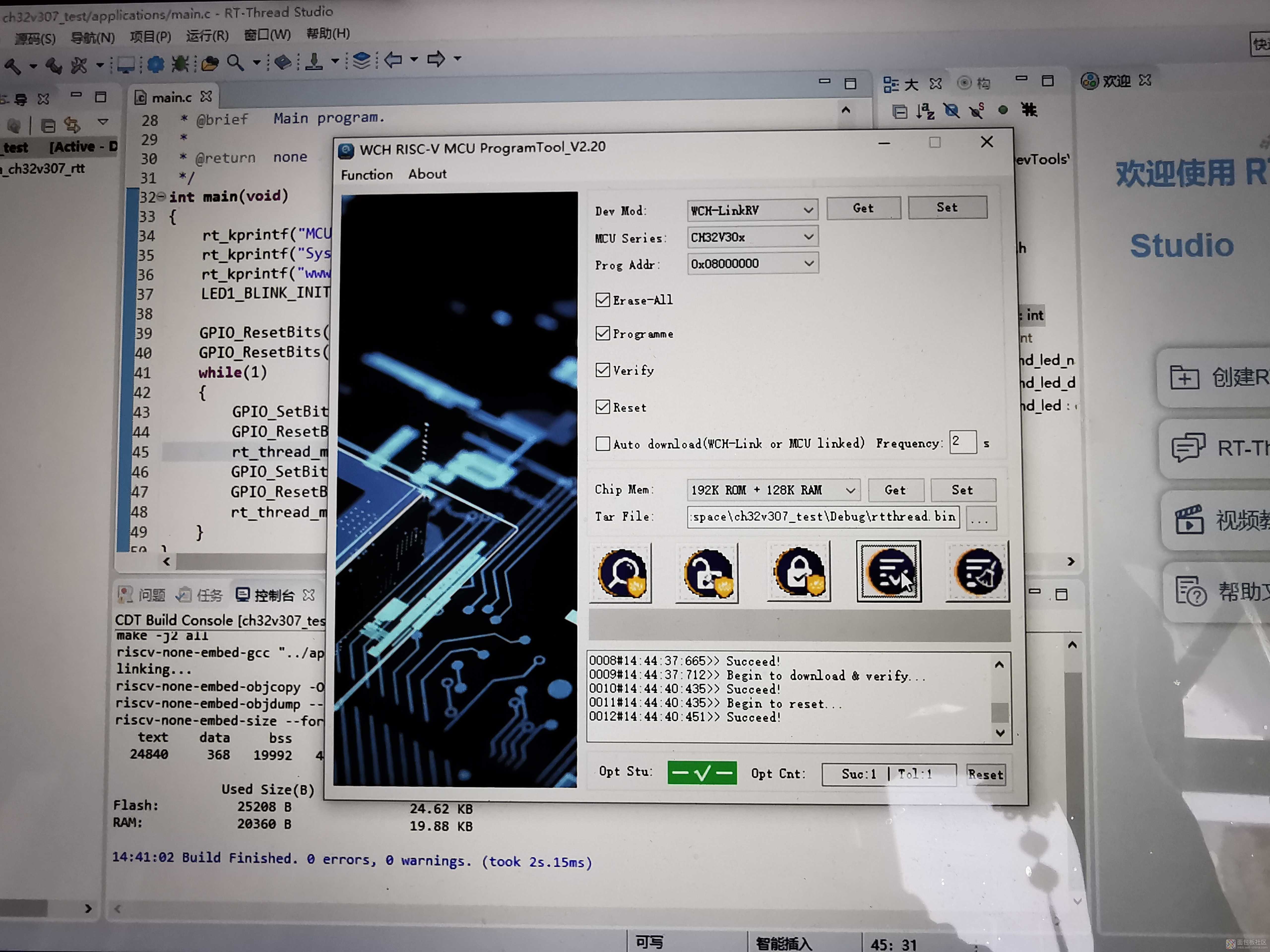Screen dimensions: 1270x952
Task: Expand the build hammer dropdown arrow
Action: tap(33, 66)
